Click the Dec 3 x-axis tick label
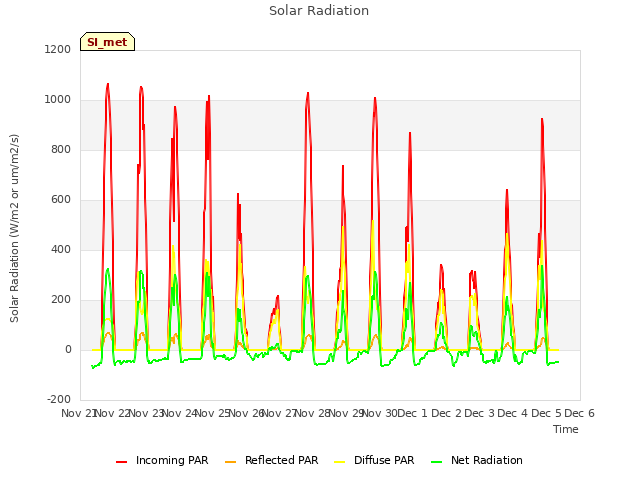 [479, 413]
